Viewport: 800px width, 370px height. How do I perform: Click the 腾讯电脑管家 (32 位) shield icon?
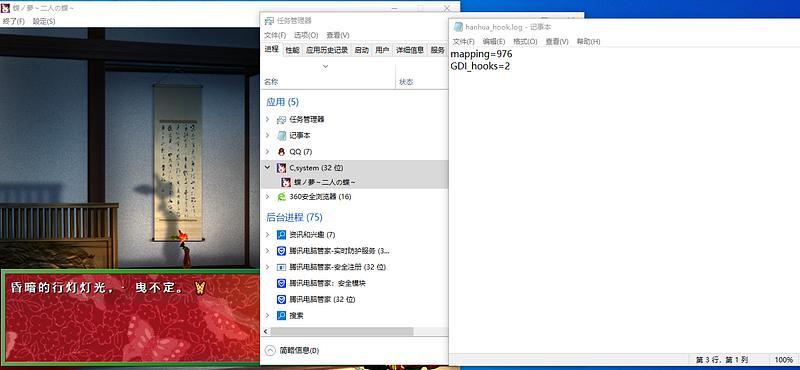pos(281,300)
